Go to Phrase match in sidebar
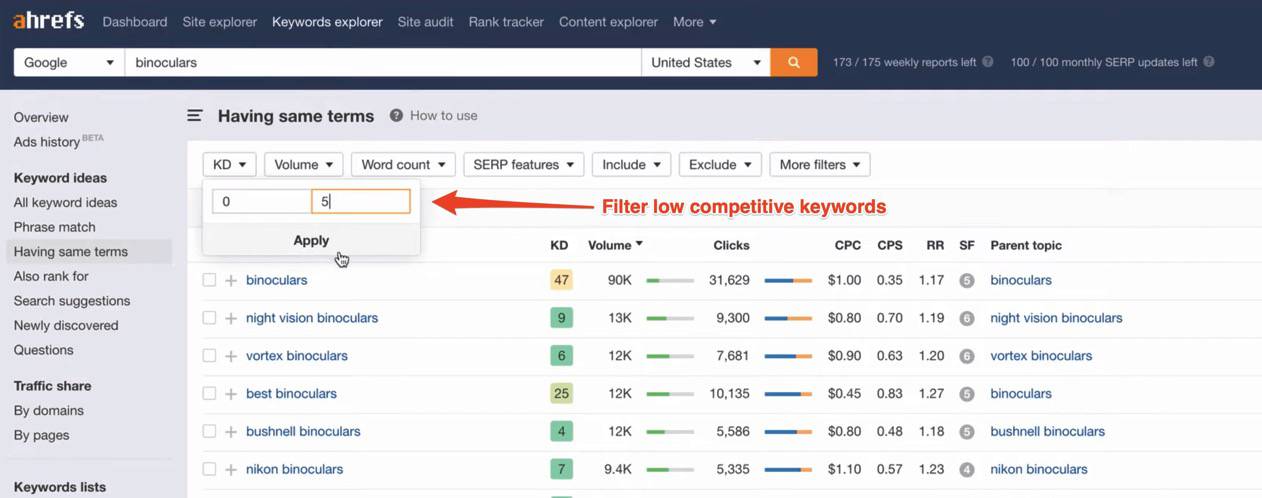The height and width of the screenshot is (498, 1262). (55, 227)
